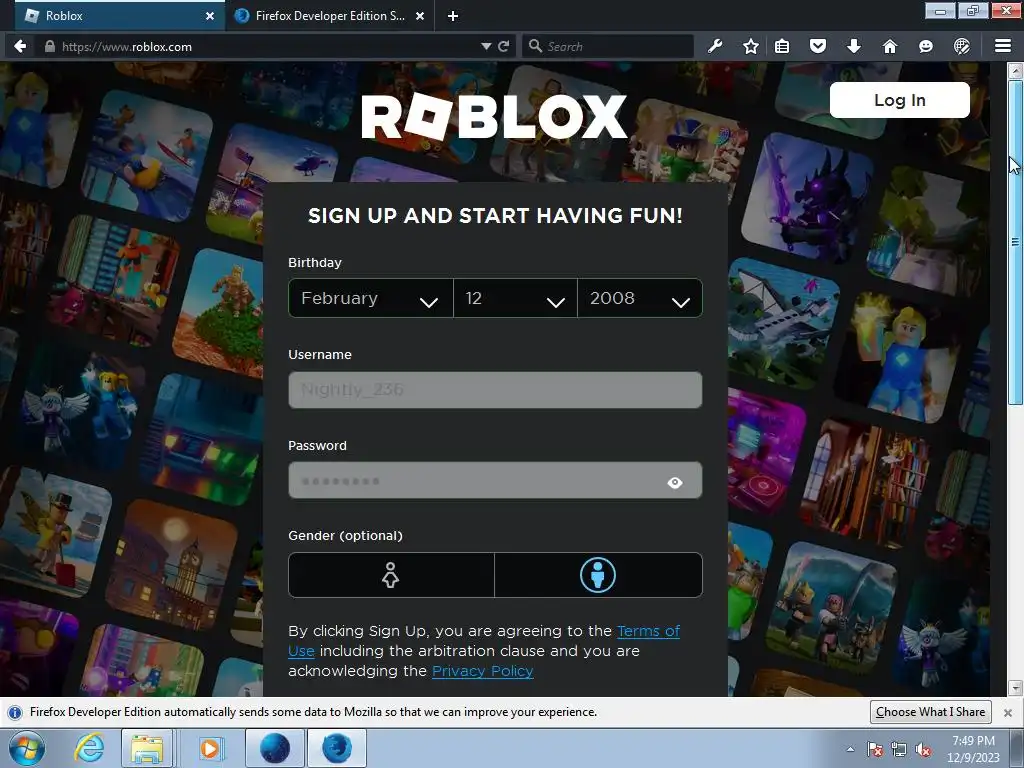This screenshot has width=1024, height=768.
Task: Reload the current page
Action: tap(504, 46)
